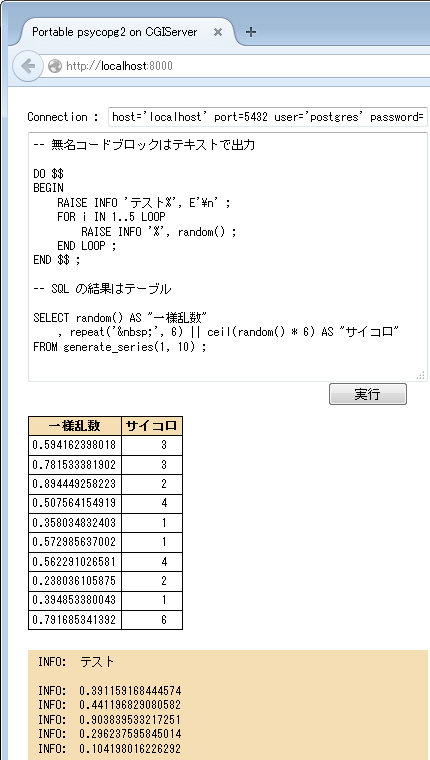Screen dimensions: 430x760
Task: Click the cell 0.358034832403
Action: 75,522
